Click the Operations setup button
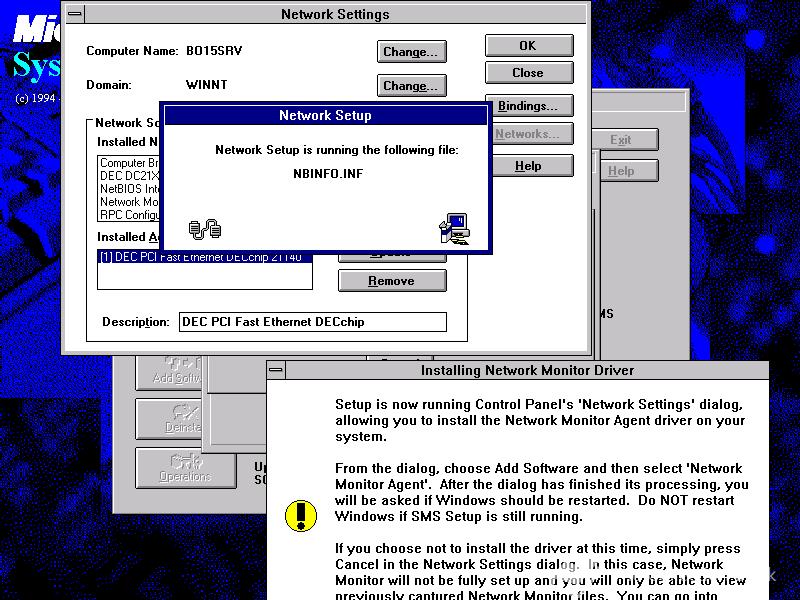The width and height of the screenshot is (800, 600). tap(185, 468)
